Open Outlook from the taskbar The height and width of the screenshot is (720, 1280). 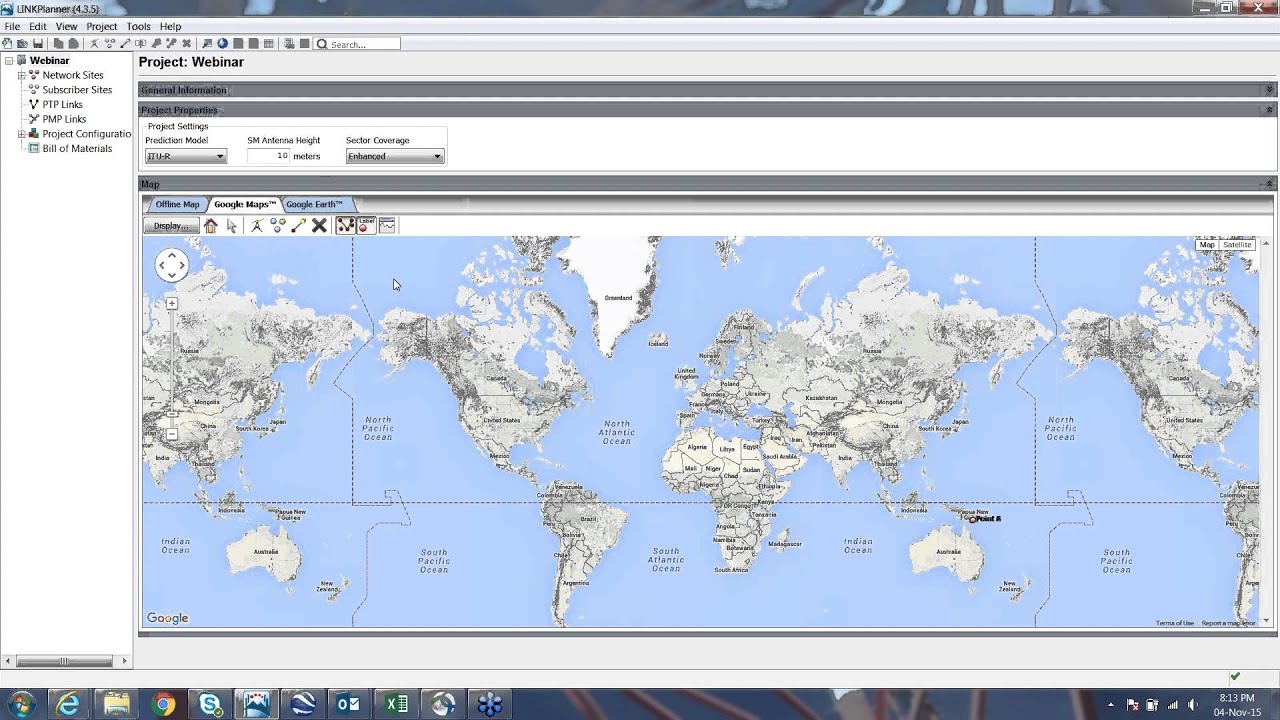coord(349,704)
